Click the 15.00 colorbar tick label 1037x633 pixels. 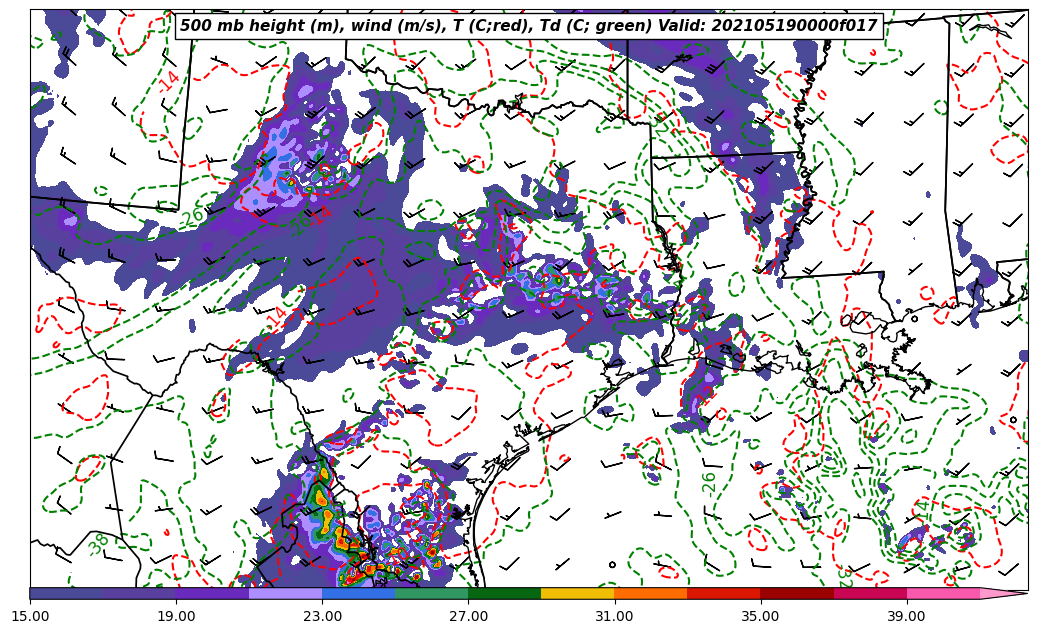point(30,616)
